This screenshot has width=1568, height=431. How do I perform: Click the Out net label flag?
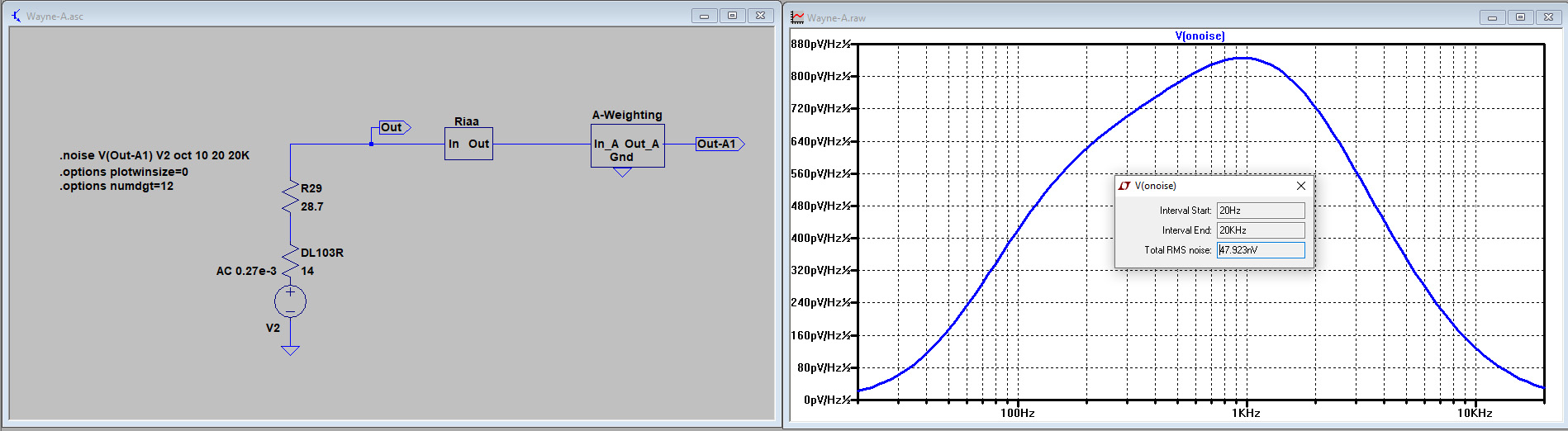[394, 127]
